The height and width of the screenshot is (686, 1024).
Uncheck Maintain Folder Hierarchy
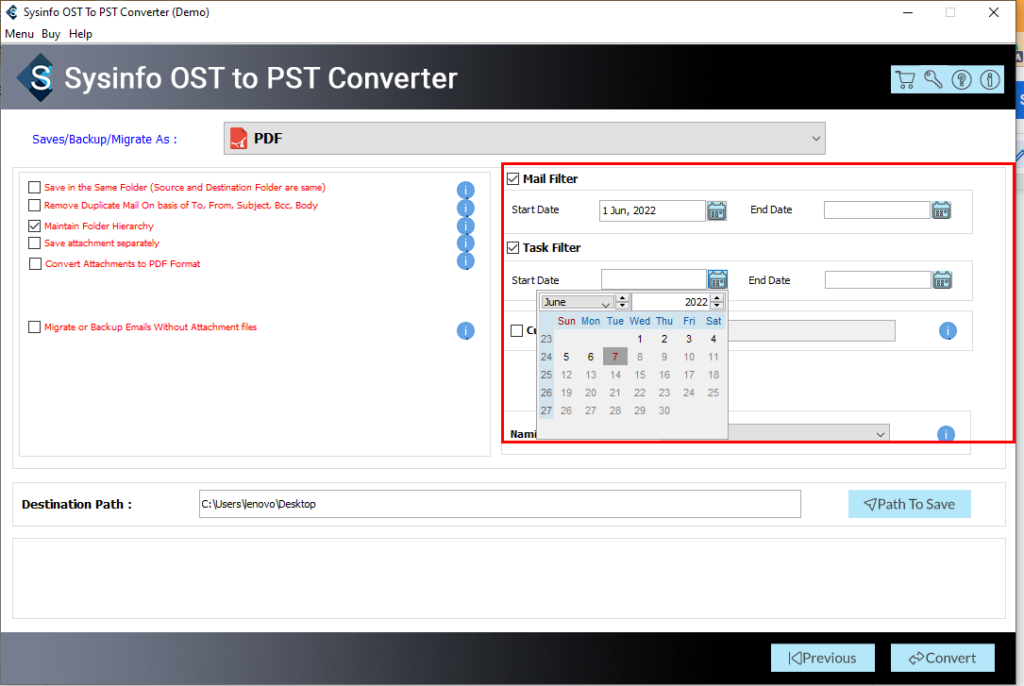[x=35, y=226]
